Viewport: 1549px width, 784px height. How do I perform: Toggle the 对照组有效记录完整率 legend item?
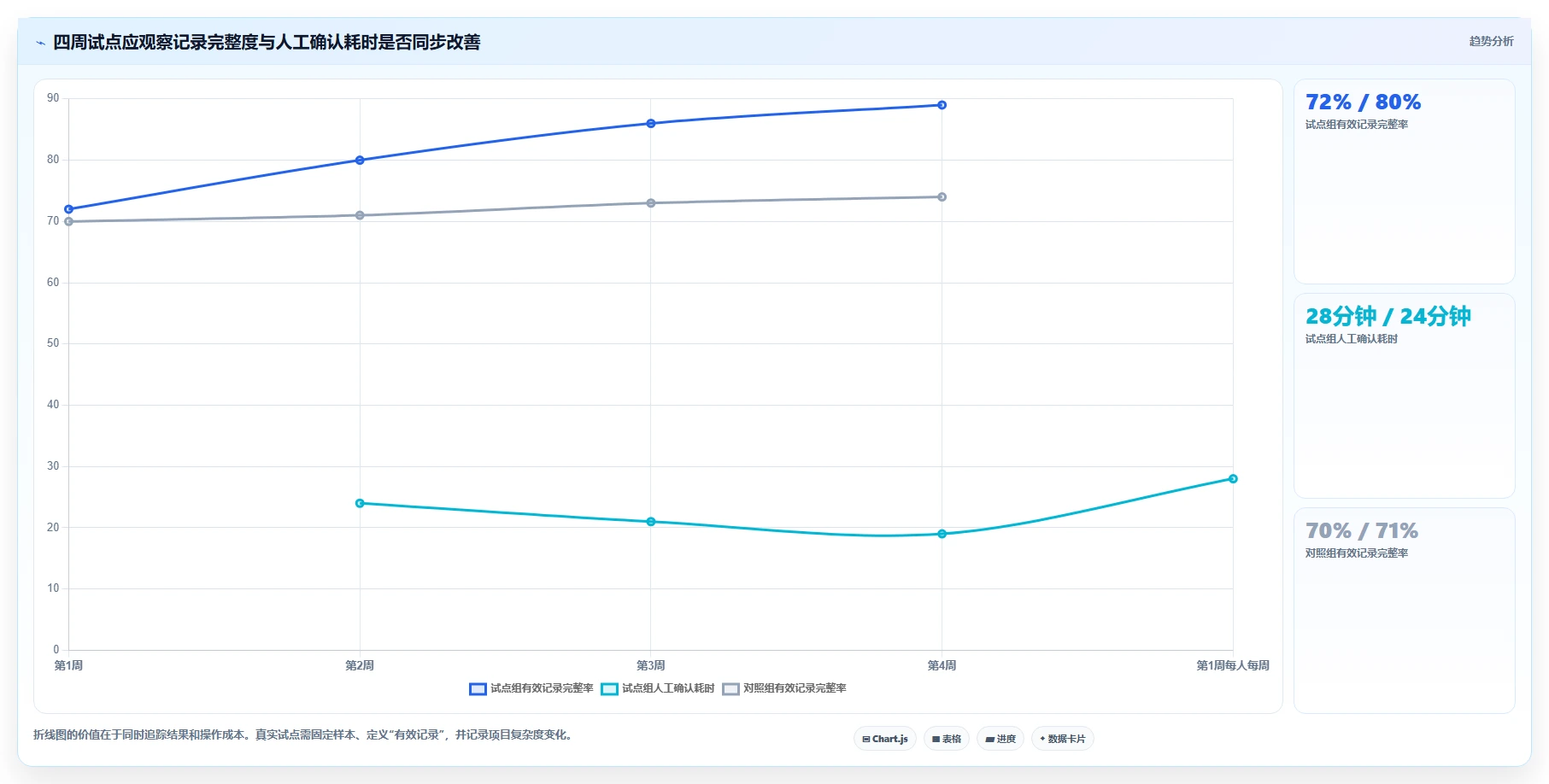click(x=784, y=688)
